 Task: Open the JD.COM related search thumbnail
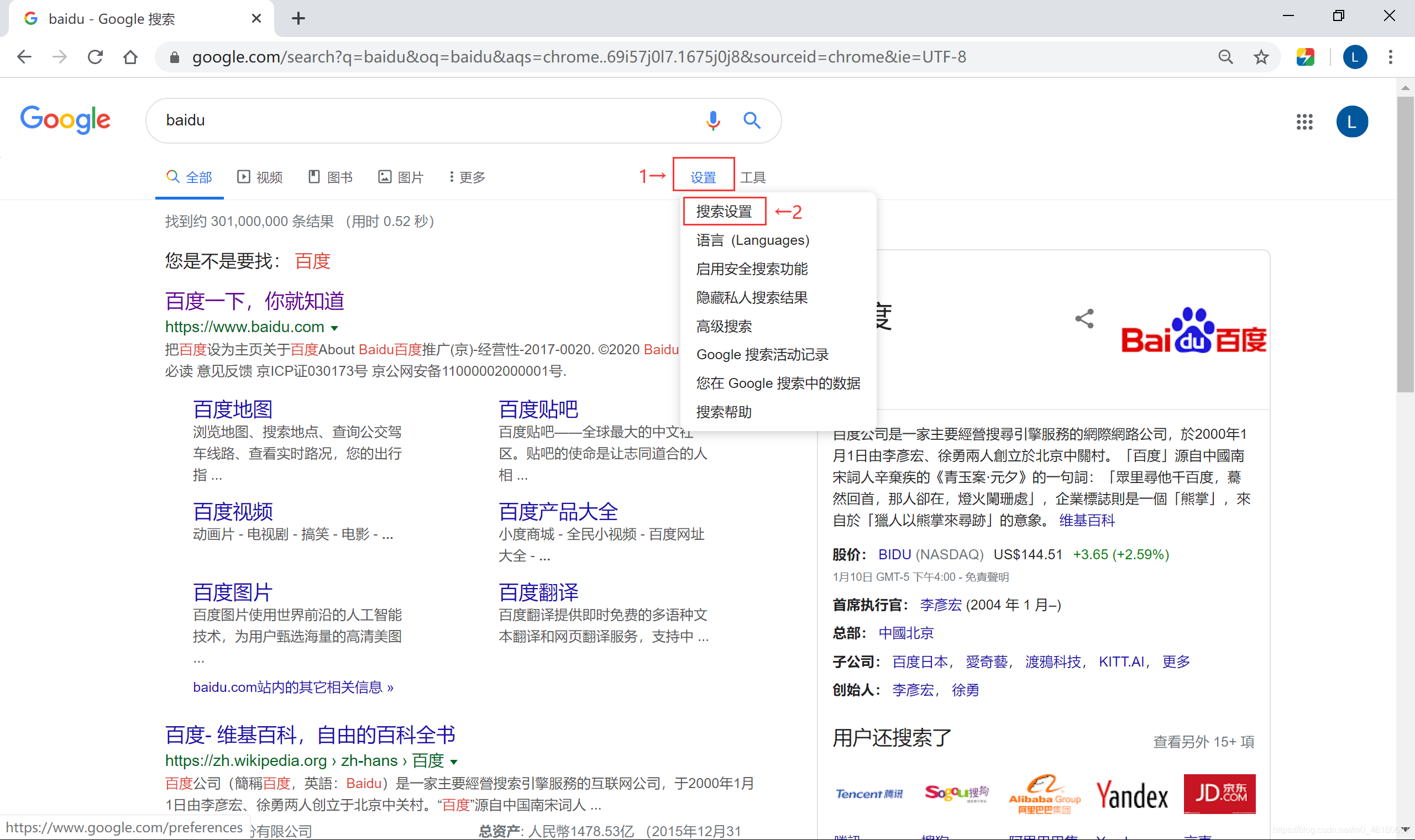(1219, 794)
